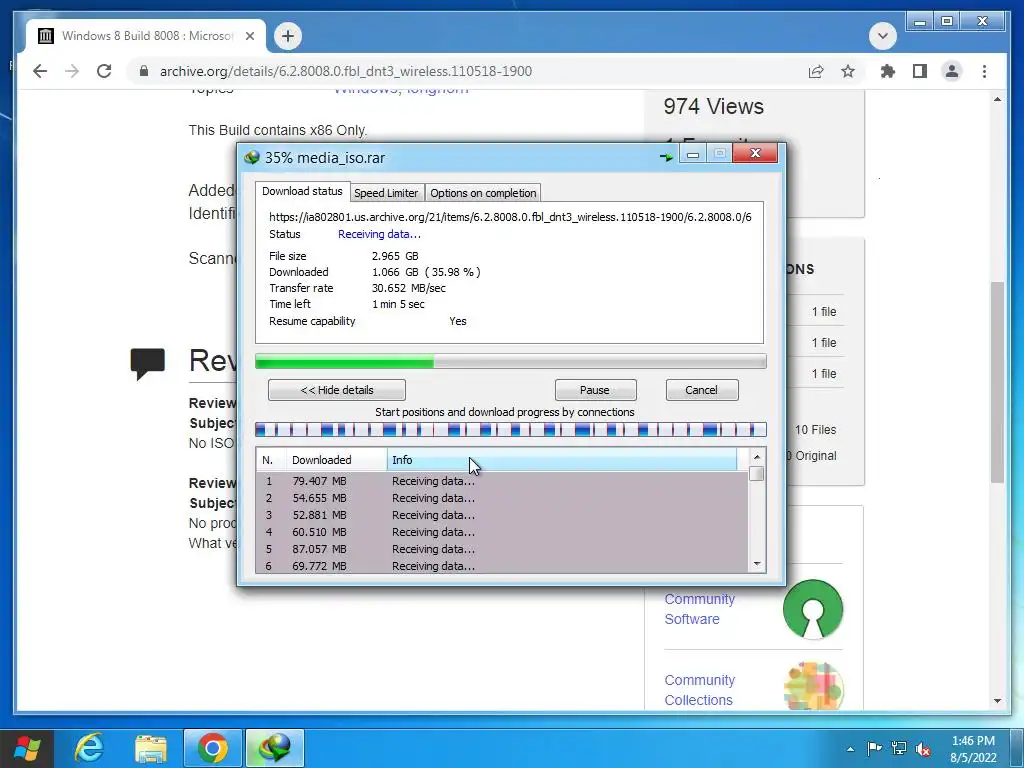Click the padlock site info icon
1024x768 pixels.
click(x=144, y=71)
